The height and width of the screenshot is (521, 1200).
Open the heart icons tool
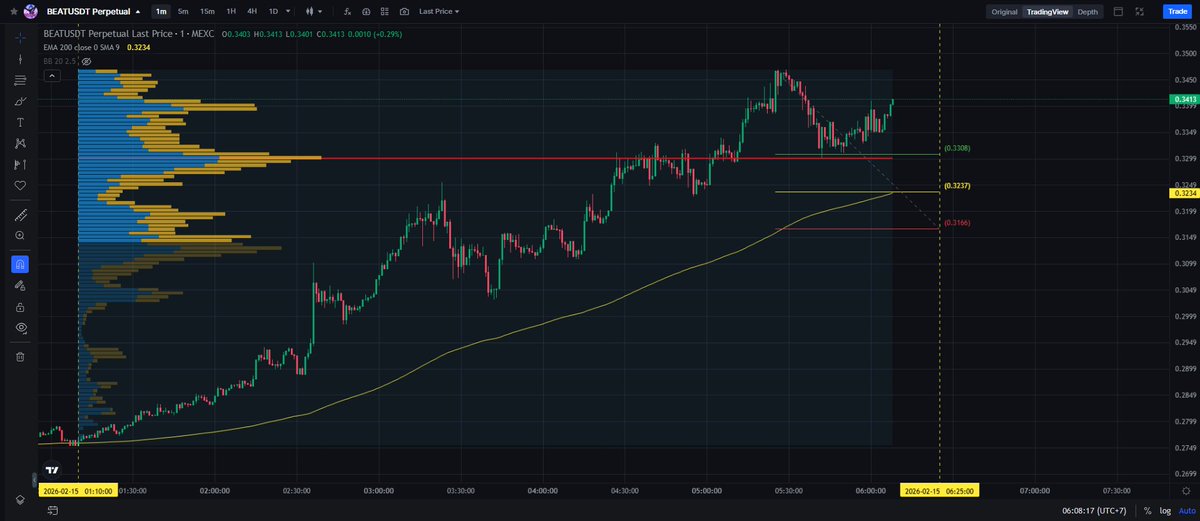pyautogui.click(x=20, y=186)
